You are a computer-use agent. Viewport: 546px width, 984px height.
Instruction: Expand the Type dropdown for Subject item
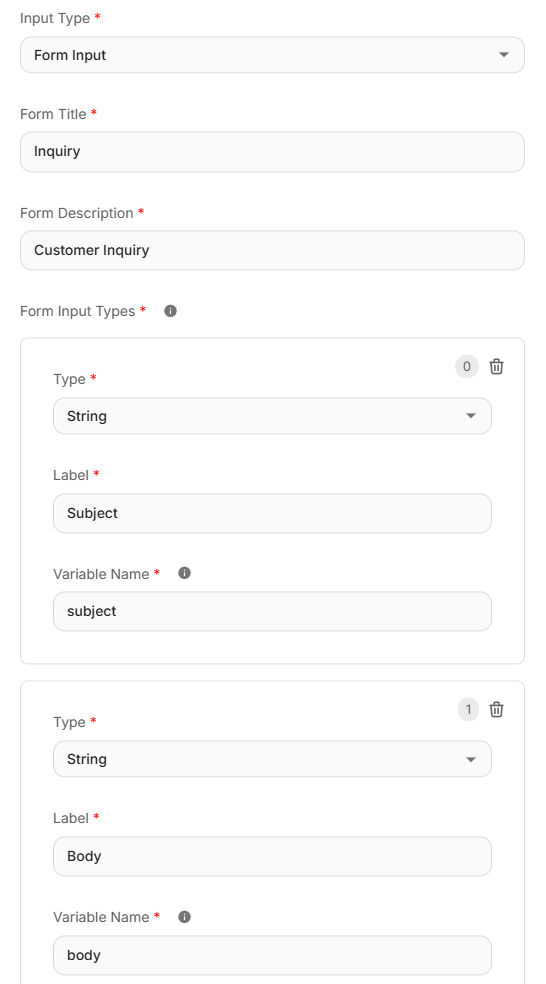(272, 416)
